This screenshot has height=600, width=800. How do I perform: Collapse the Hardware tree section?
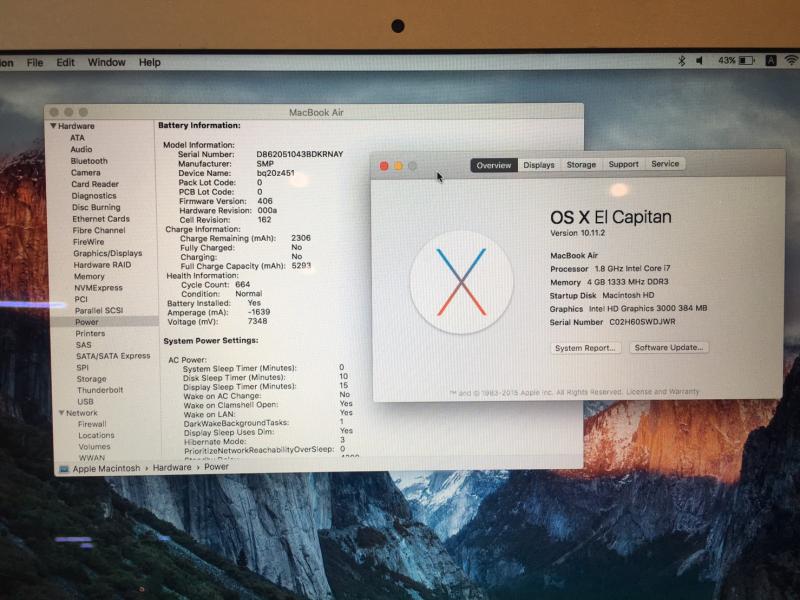(x=54, y=127)
